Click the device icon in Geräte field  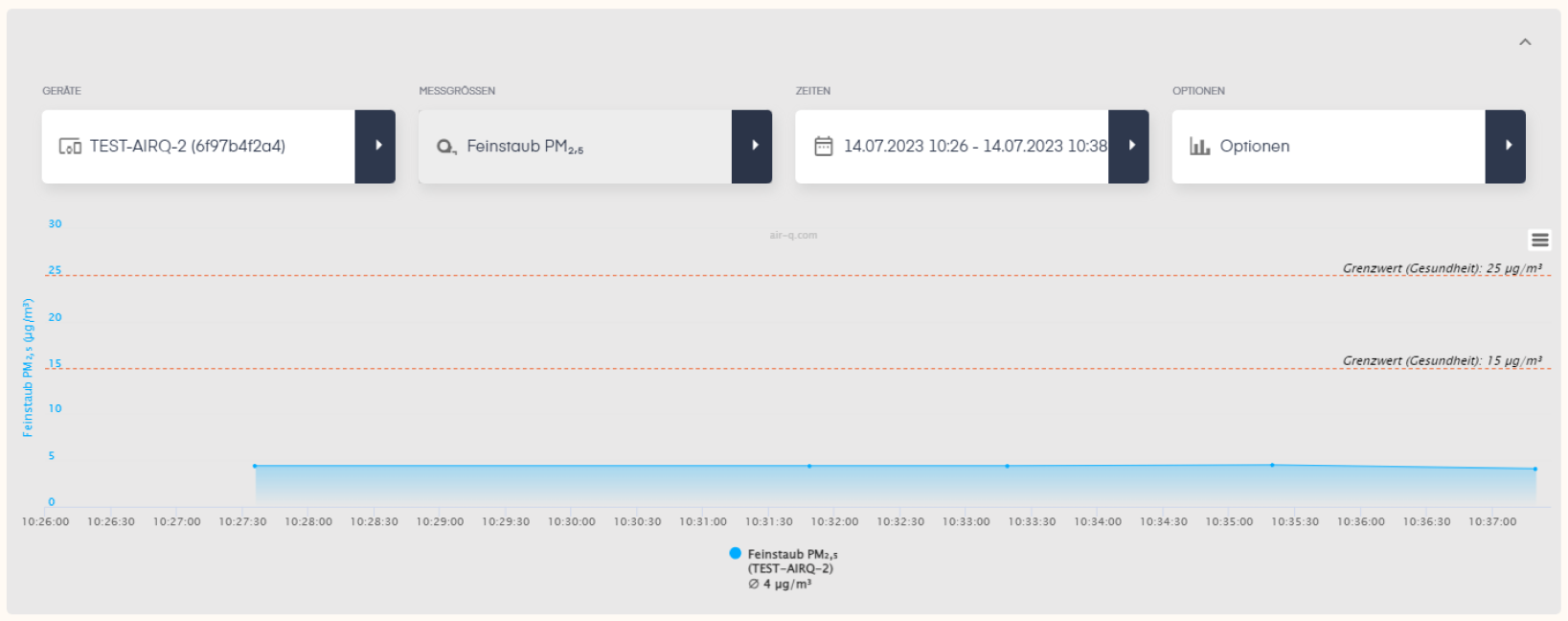coord(70,147)
